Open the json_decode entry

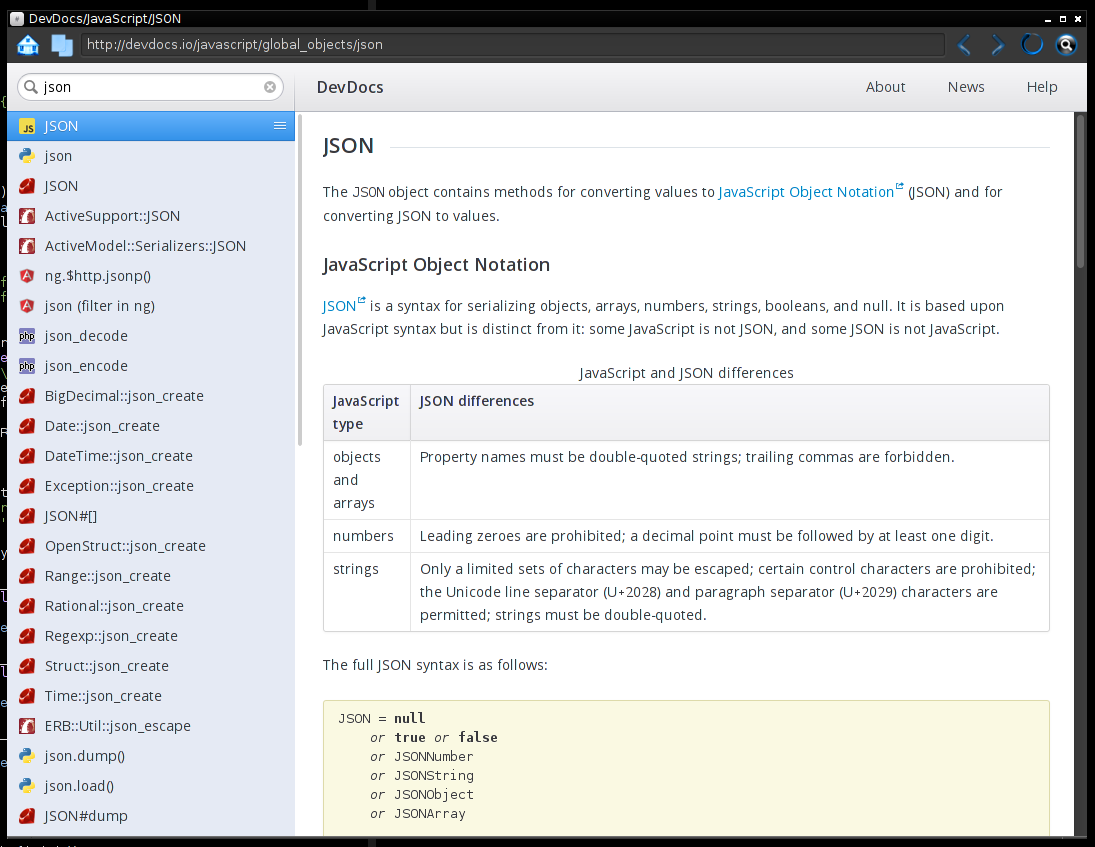tap(151, 336)
